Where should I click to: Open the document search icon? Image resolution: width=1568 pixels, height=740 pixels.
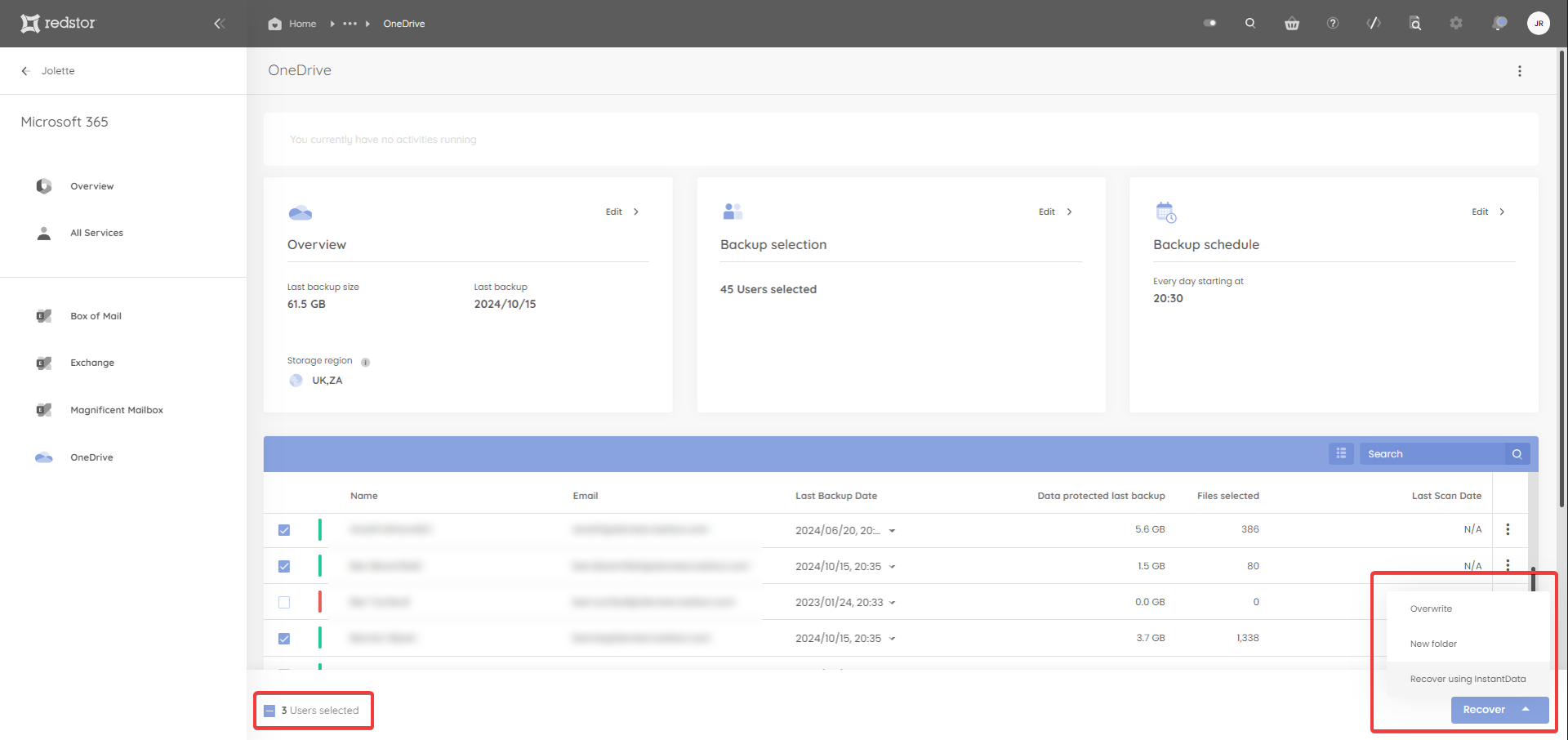click(1415, 23)
